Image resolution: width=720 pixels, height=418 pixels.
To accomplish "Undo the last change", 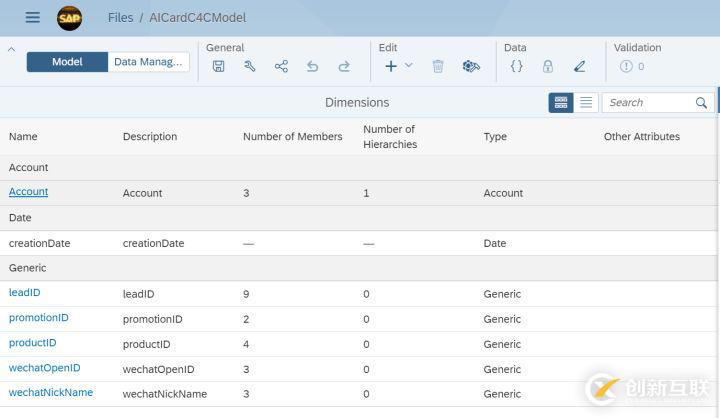I will tap(312, 67).
